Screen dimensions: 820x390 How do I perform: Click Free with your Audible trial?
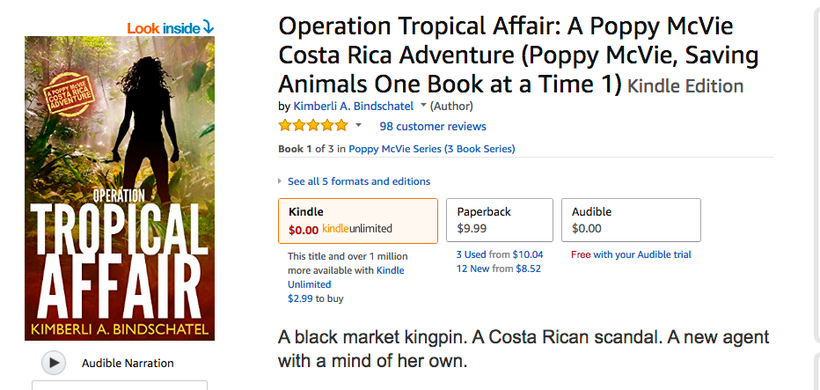point(631,255)
